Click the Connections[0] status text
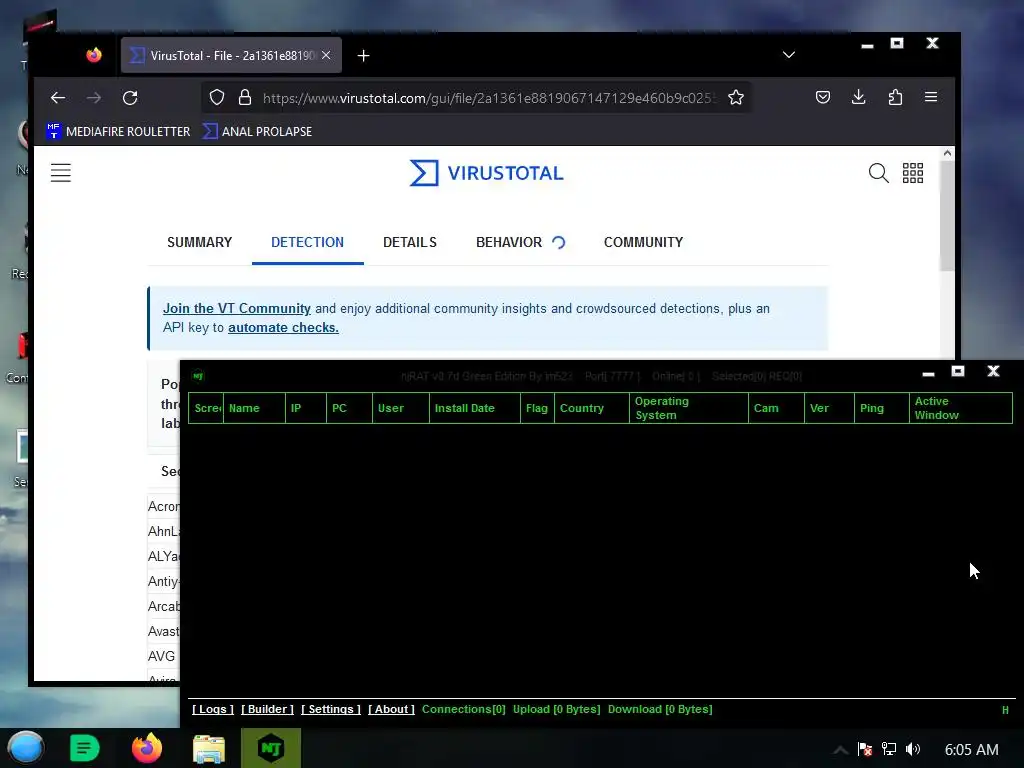The image size is (1024, 768). coord(464,709)
